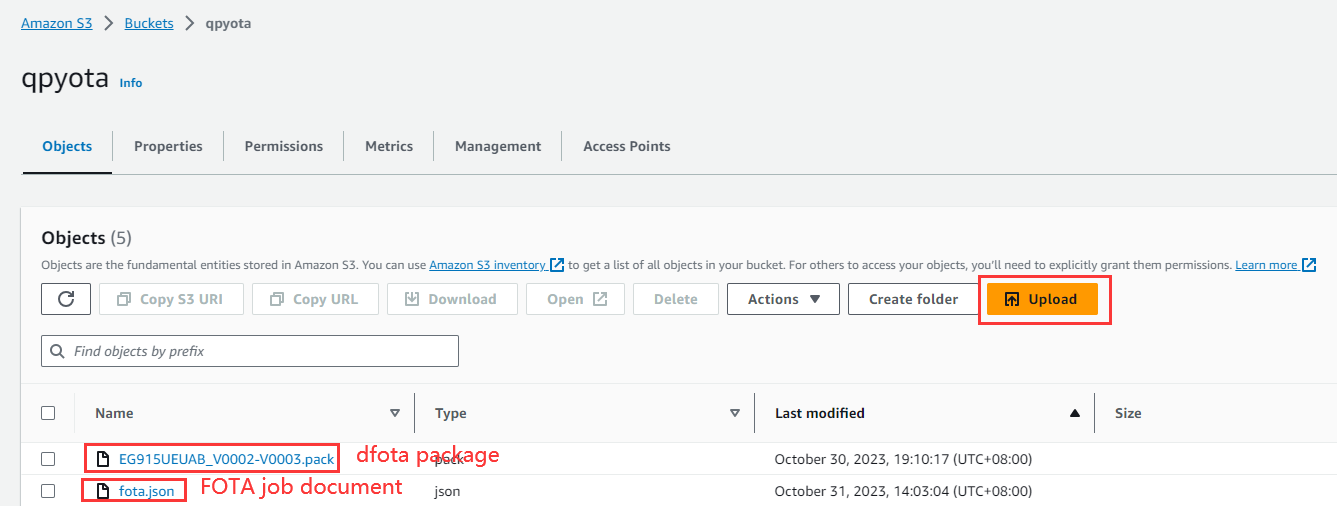Click the October 30, 2023, 19:10:17 date cell
Image resolution: width=1337 pixels, height=506 pixels.
[903, 459]
